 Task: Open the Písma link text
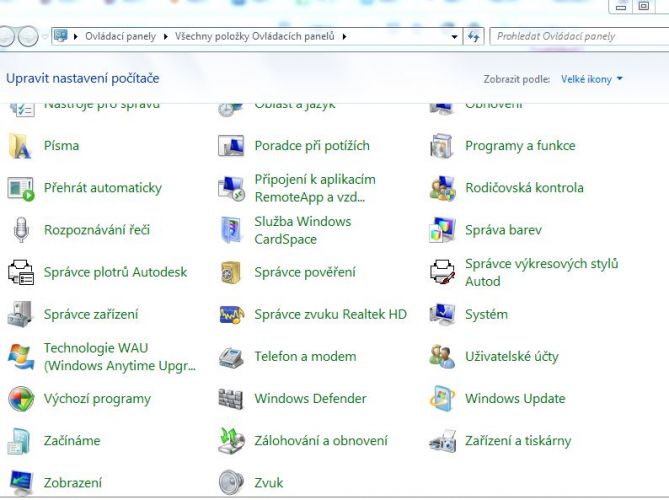click(61, 146)
